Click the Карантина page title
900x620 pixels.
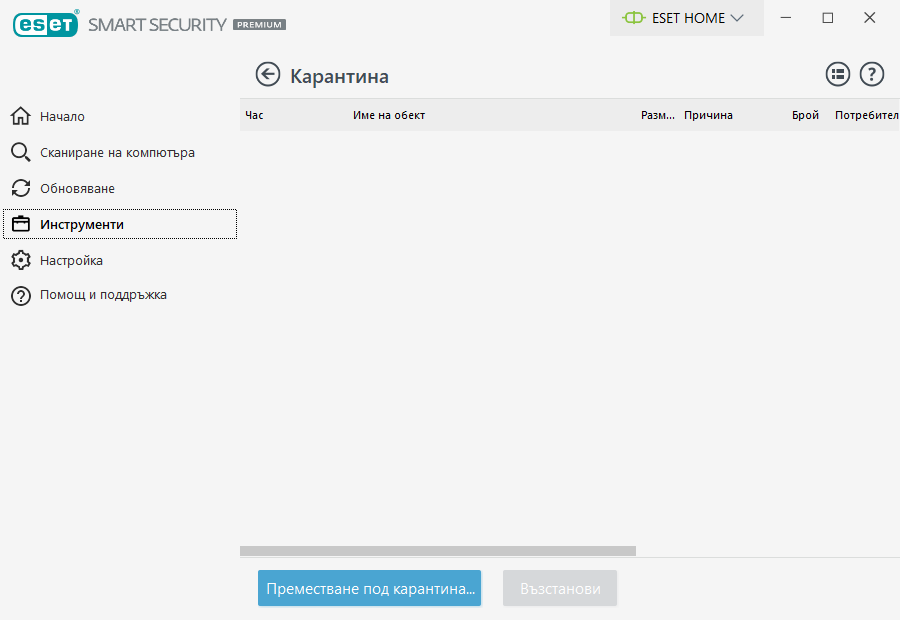pos(339,76)
